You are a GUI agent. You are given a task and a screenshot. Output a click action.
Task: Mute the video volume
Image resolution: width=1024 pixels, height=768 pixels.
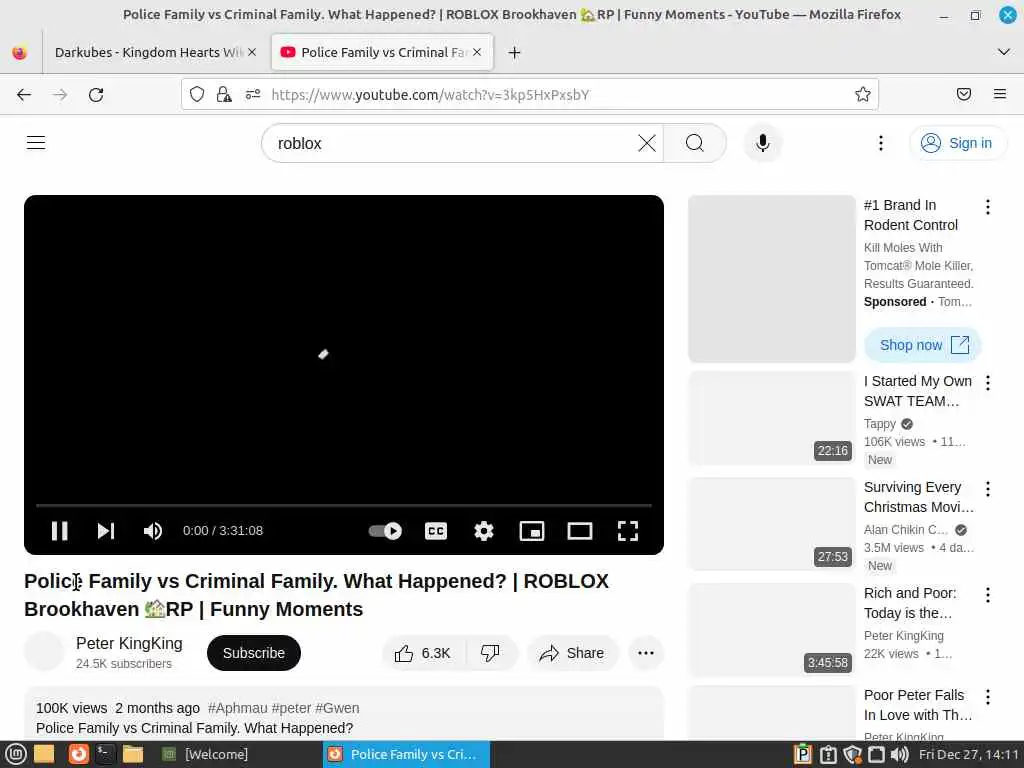(153, 531)
